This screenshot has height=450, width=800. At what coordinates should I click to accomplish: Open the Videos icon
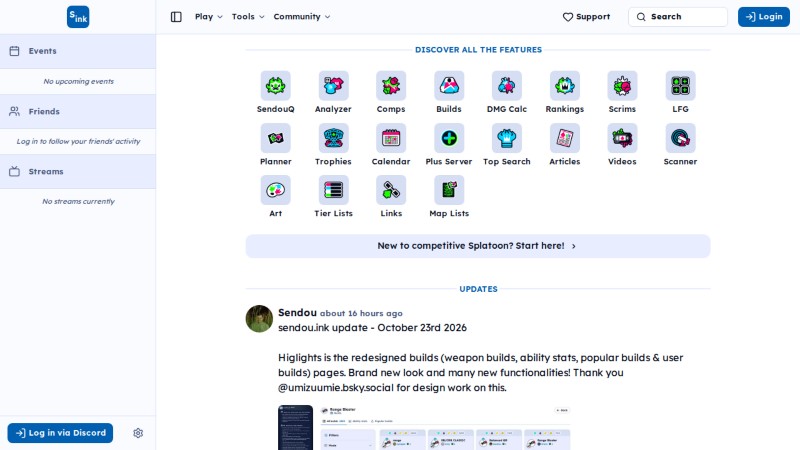622,138
